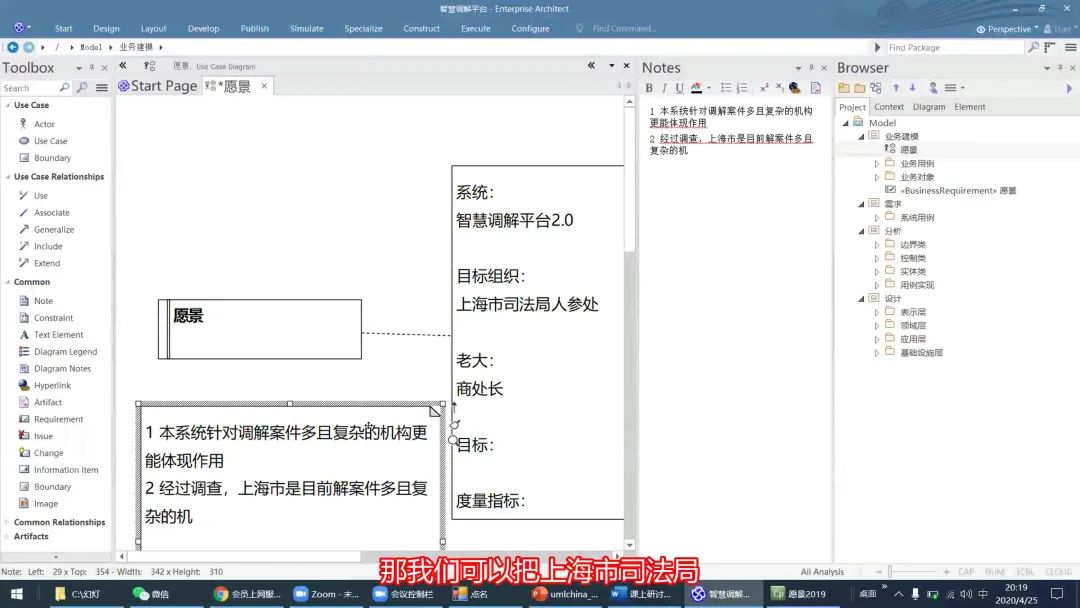The height and width of the screenshot is (608, 1080).
Task: Click the navigate back arrow
Action: tap(12, 47)
